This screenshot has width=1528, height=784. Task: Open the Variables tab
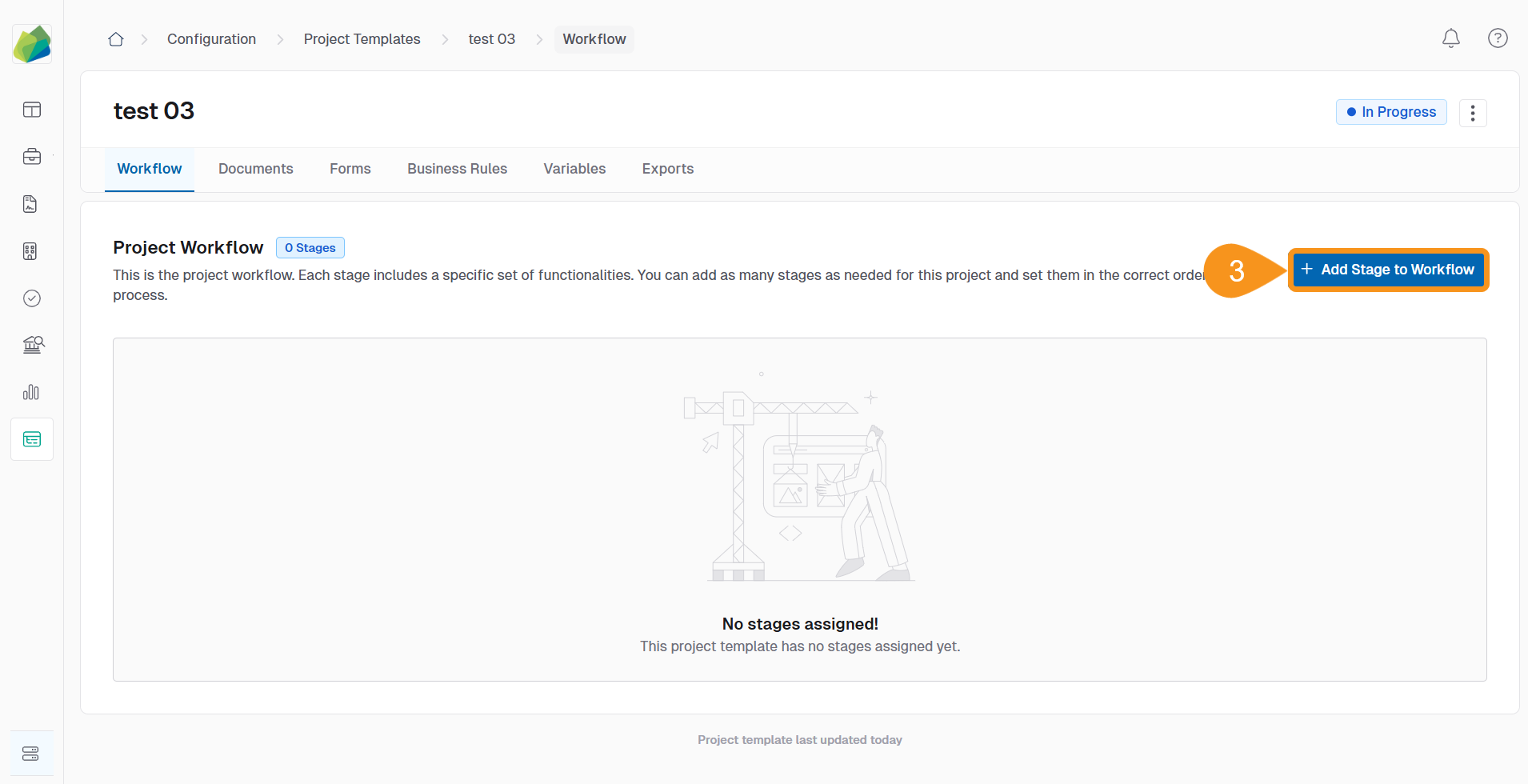tap(574, 169)
